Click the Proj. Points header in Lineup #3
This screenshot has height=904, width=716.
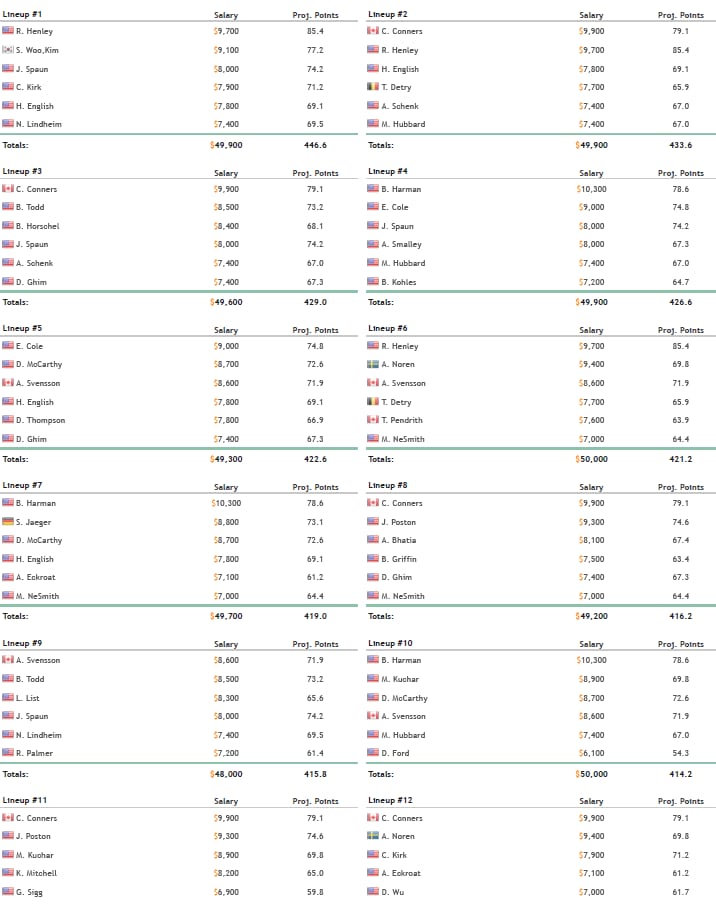pyautogui.click(x=315, y=173)
